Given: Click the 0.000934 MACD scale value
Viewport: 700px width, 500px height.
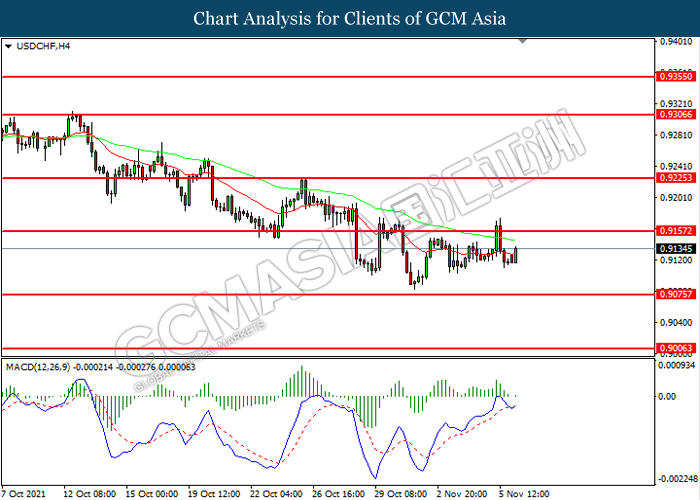Looking at the screenshot, I should tap(677, 365).
